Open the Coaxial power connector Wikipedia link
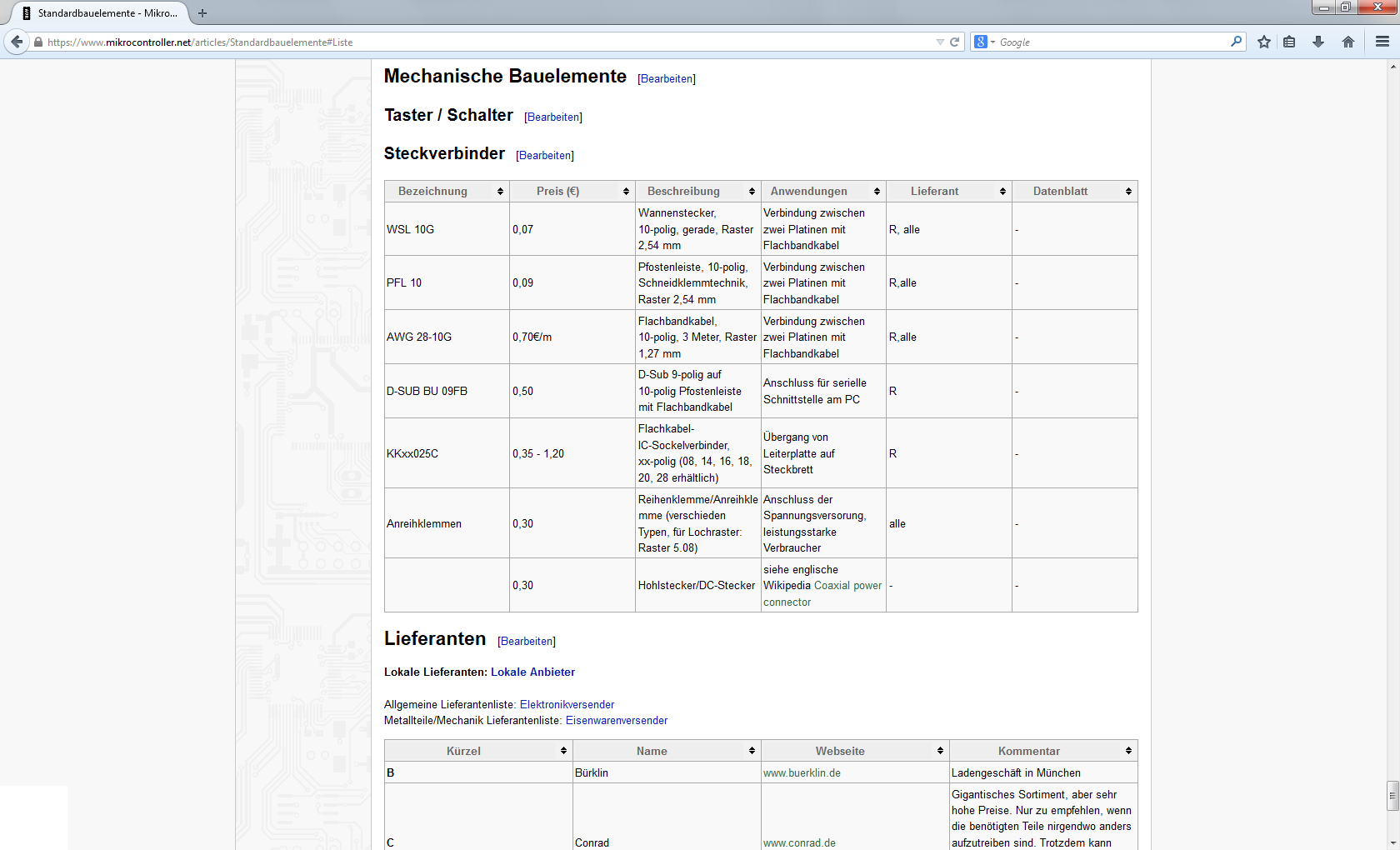 pos(847,586)
